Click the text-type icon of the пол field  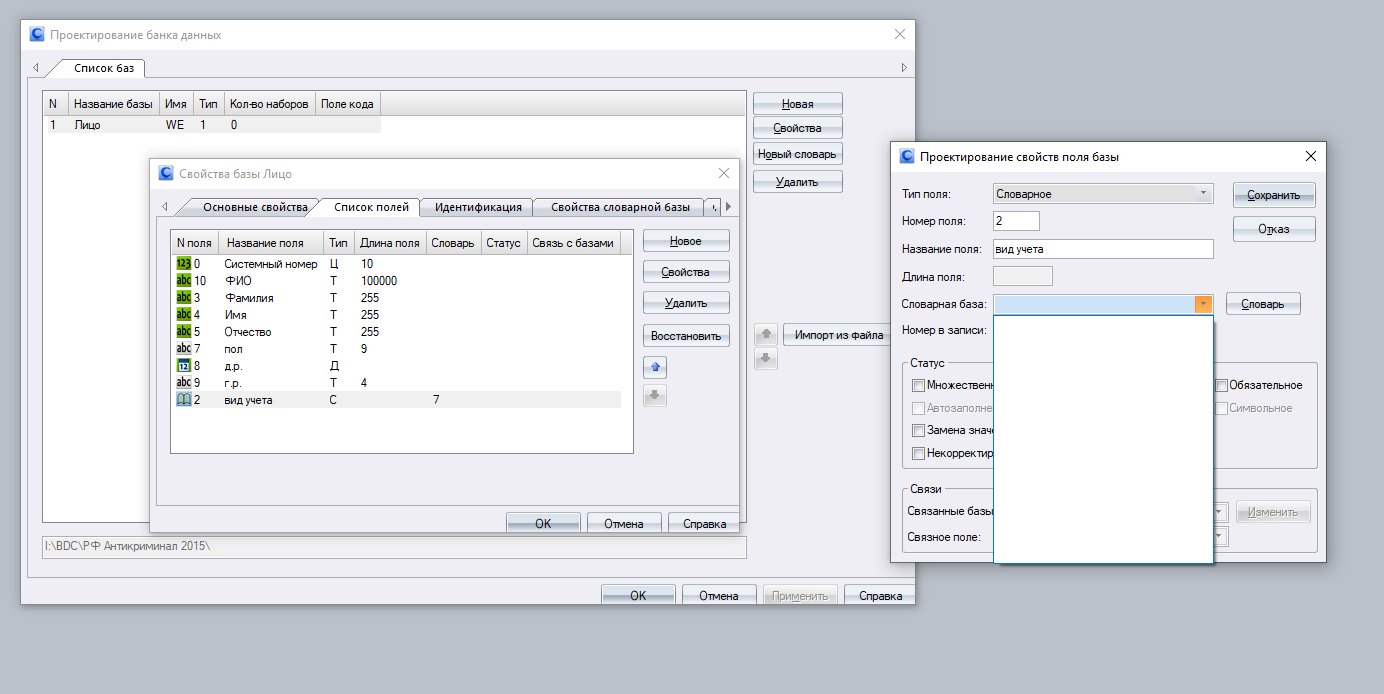184,348
